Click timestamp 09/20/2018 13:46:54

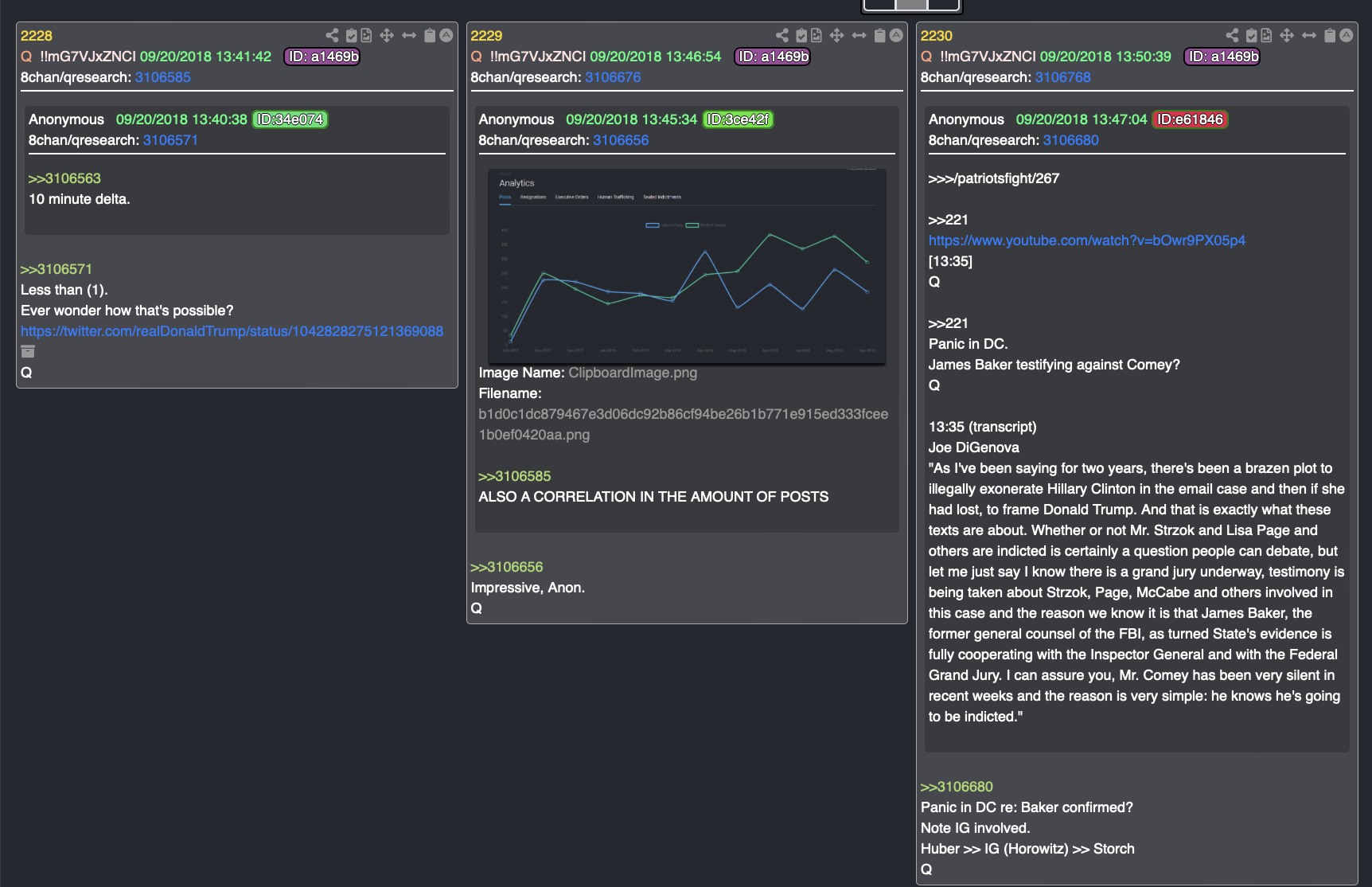(656, 57)
